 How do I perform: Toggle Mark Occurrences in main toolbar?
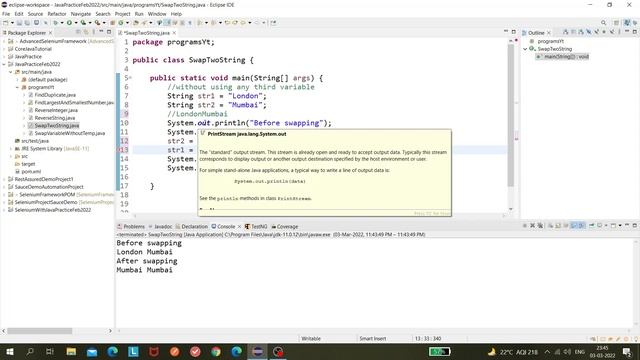point(167,23)
